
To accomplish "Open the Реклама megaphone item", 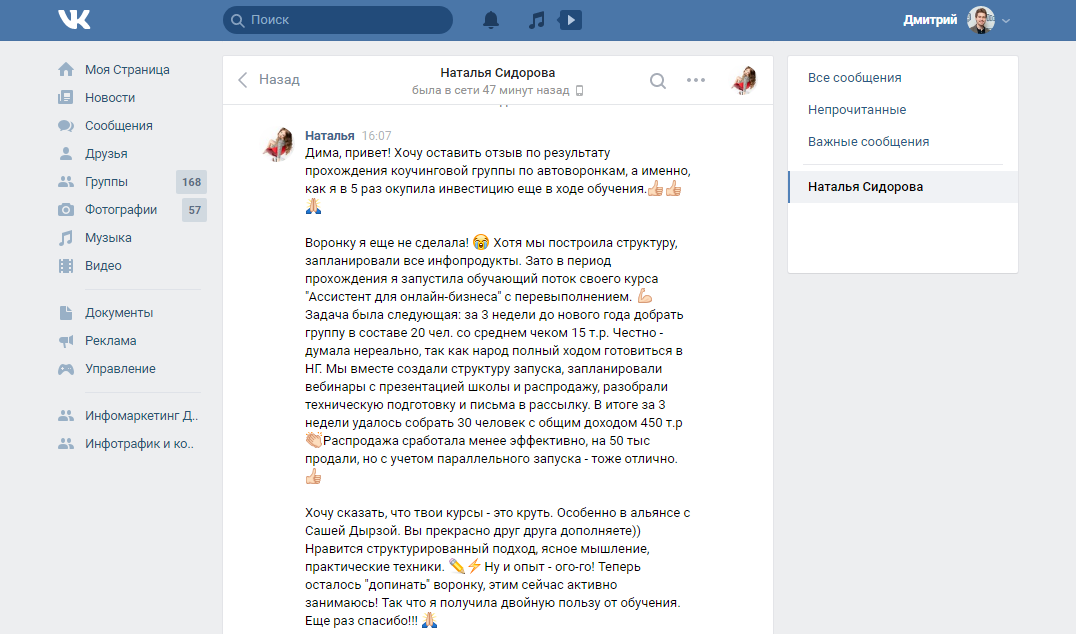I will 110,340.
